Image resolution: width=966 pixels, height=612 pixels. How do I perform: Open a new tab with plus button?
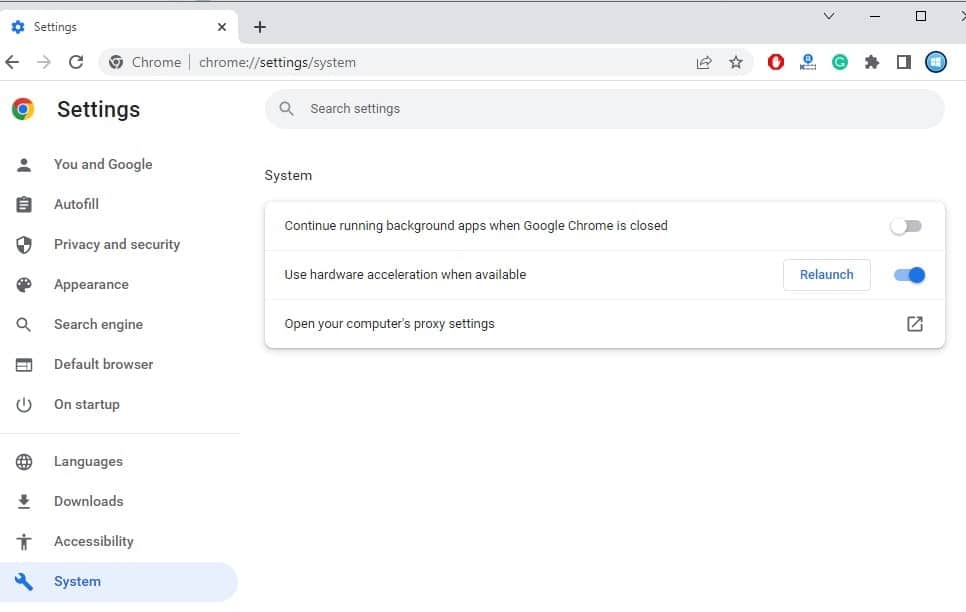point(260,27)
